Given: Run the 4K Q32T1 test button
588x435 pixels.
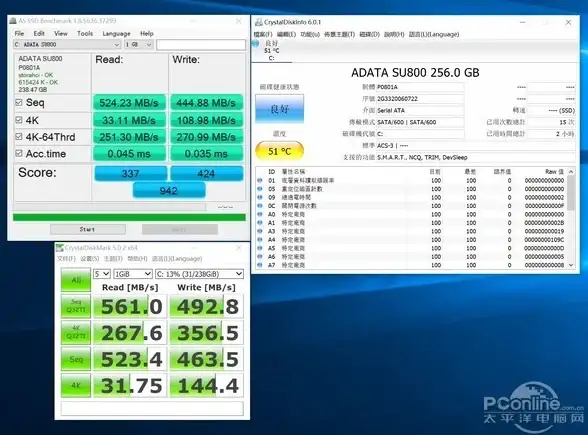Looking at the screenshot, I should [76, 332].
